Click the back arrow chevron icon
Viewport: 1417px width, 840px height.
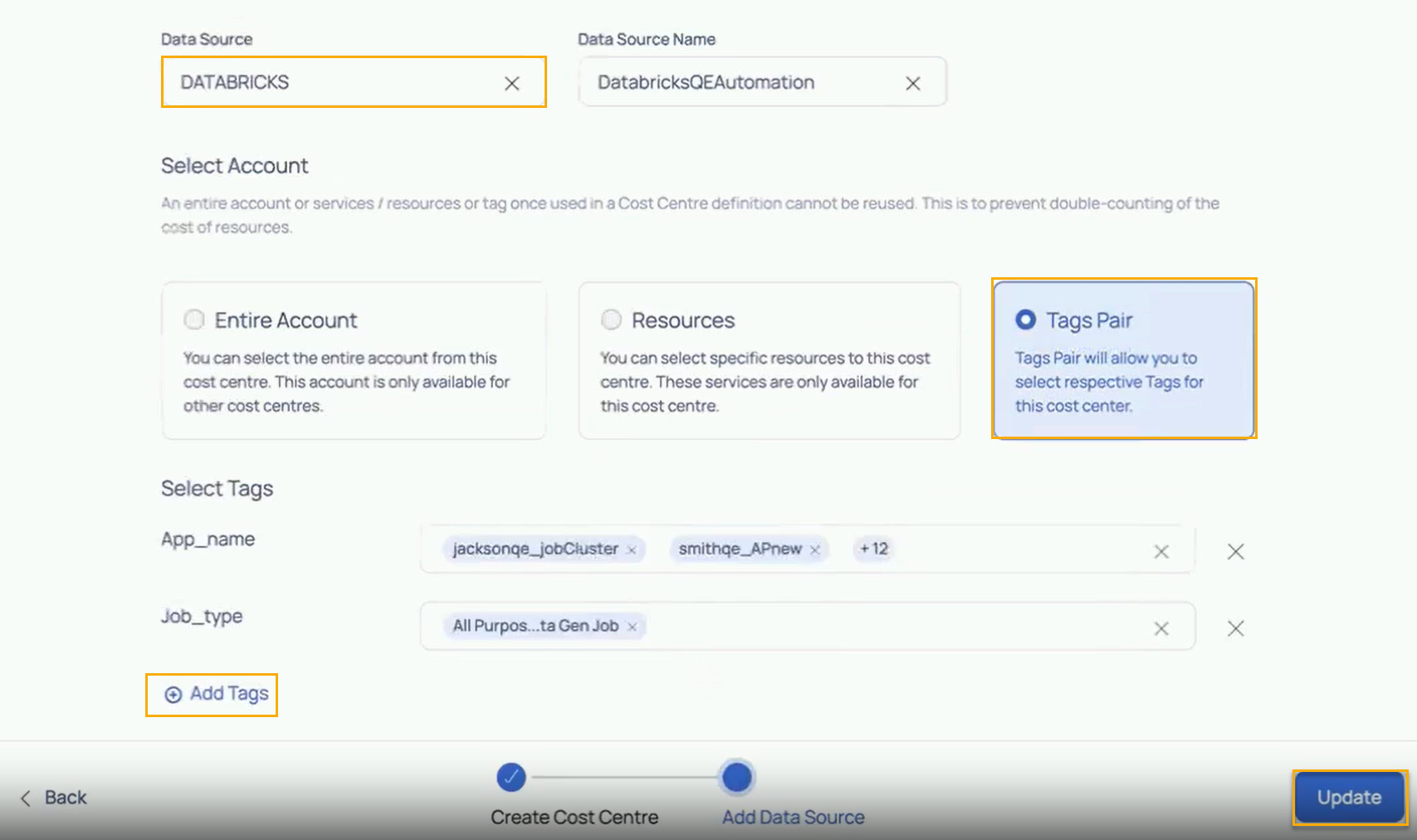[x=26, y=798]
